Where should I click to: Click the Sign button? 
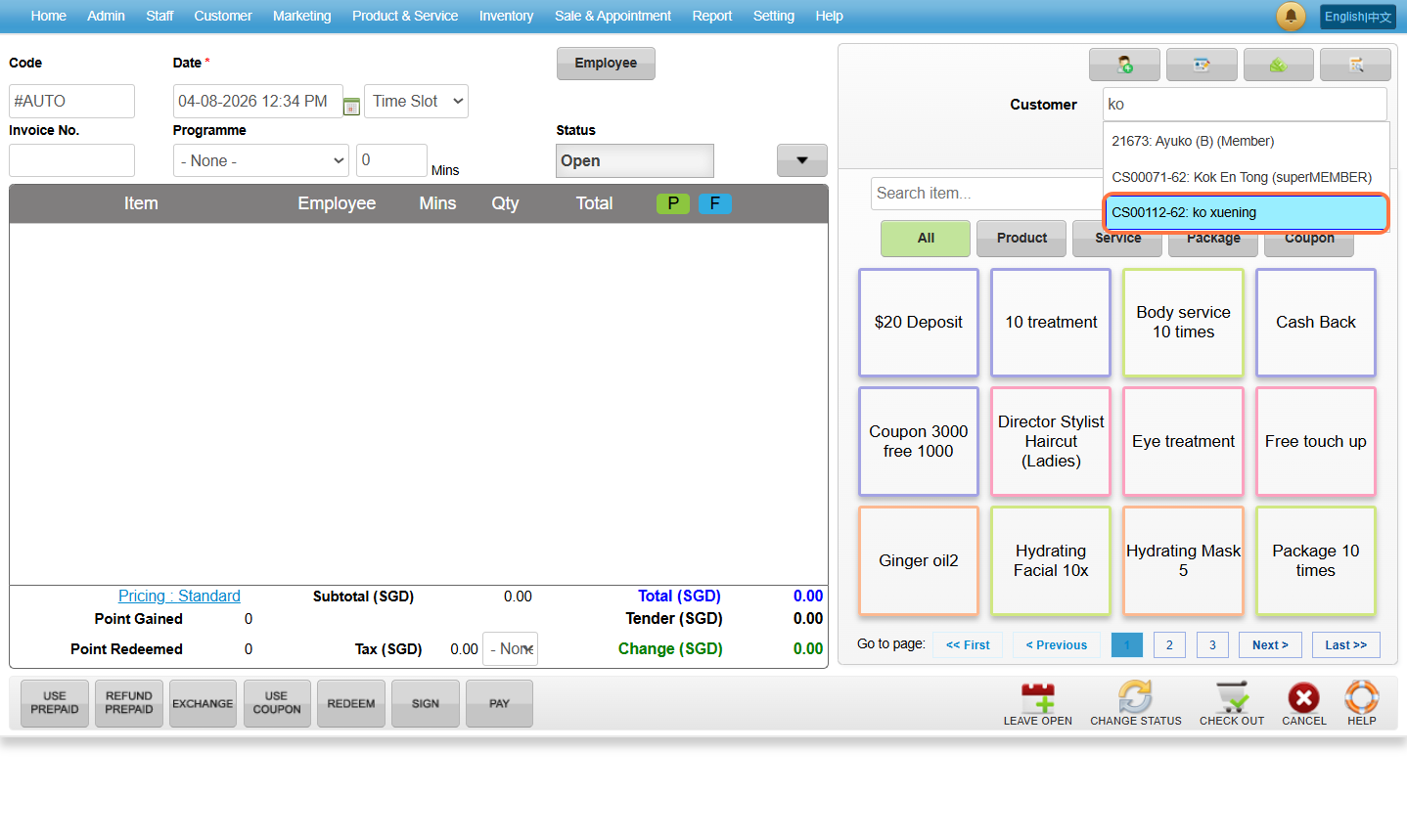[426, 703]
